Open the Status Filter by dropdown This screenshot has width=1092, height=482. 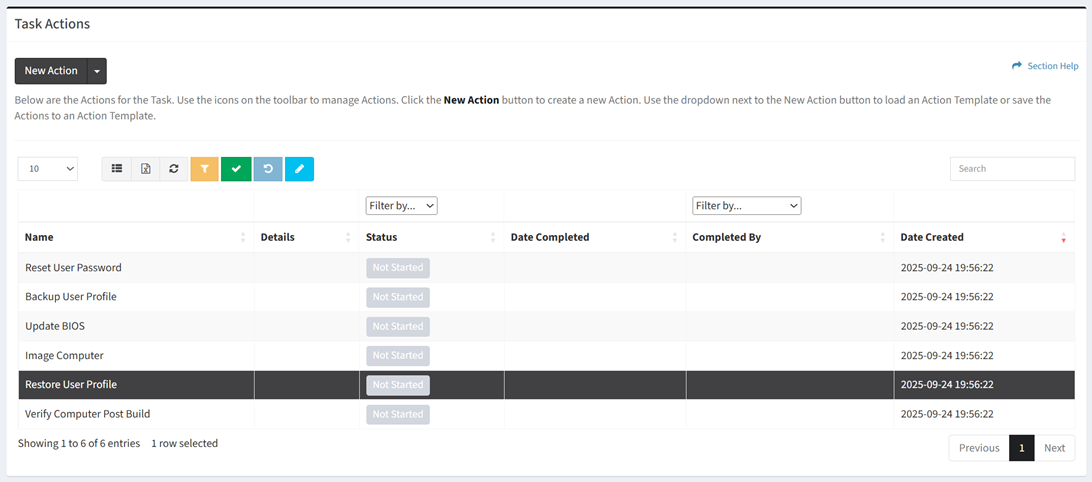click(x=401, y=205)
